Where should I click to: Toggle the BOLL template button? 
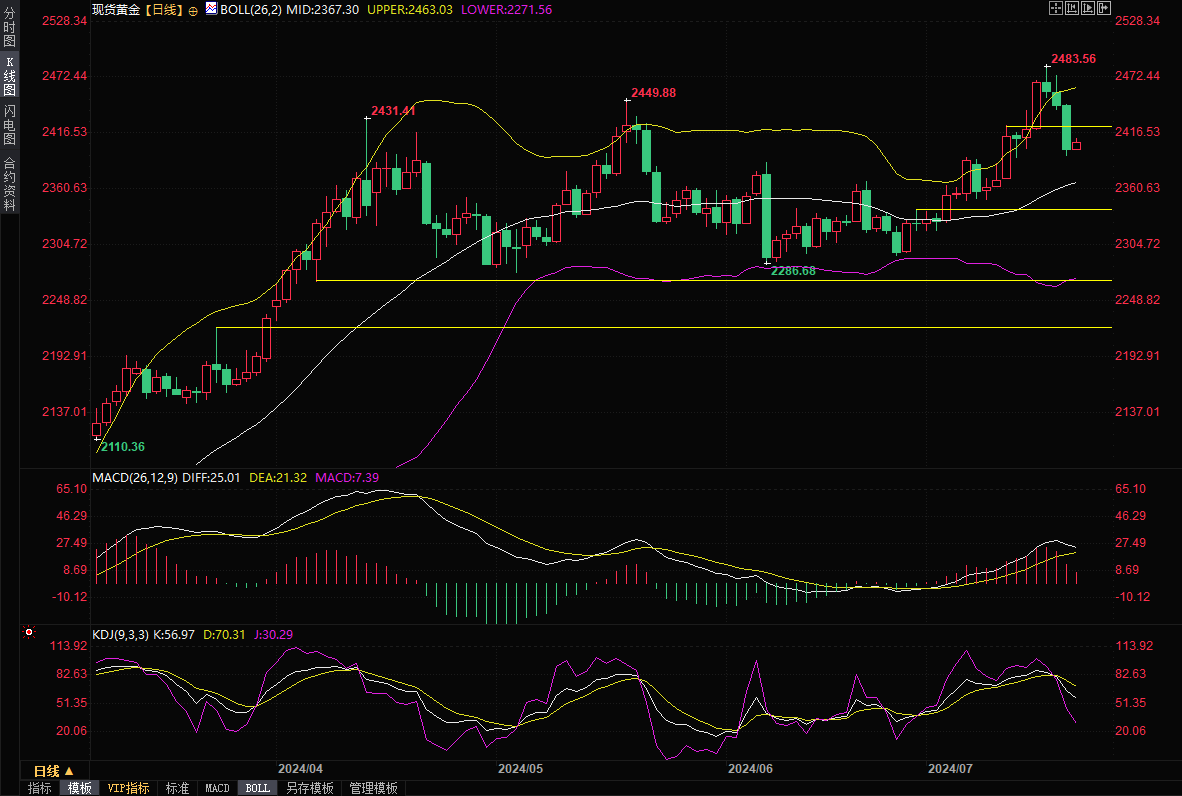tap(257, 788)
